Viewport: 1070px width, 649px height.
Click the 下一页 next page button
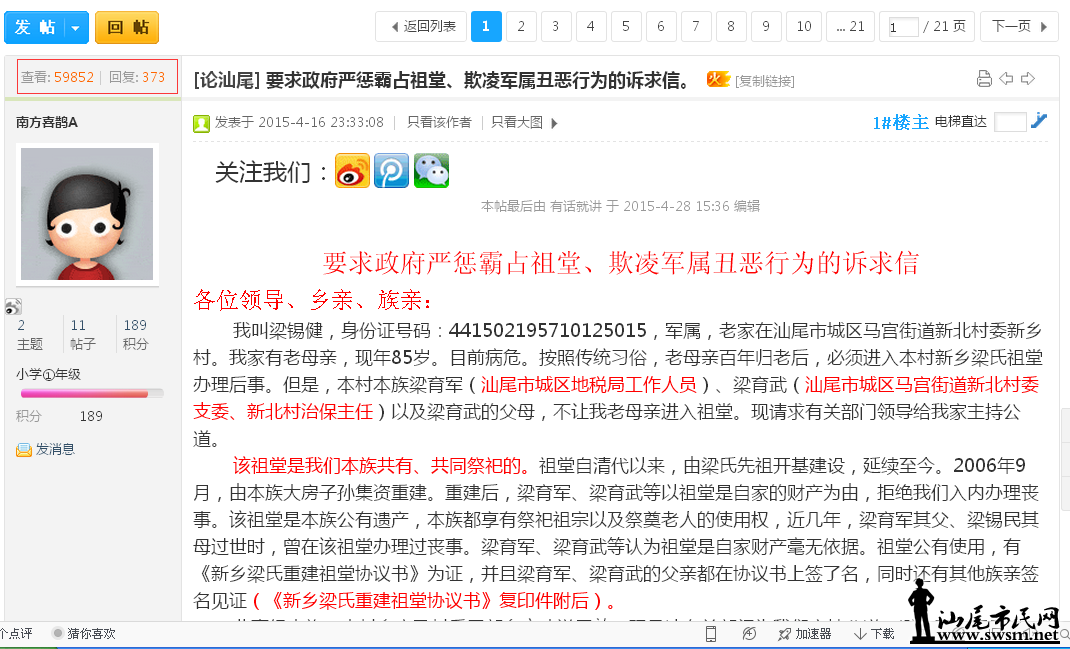(x=1019, y=27)
